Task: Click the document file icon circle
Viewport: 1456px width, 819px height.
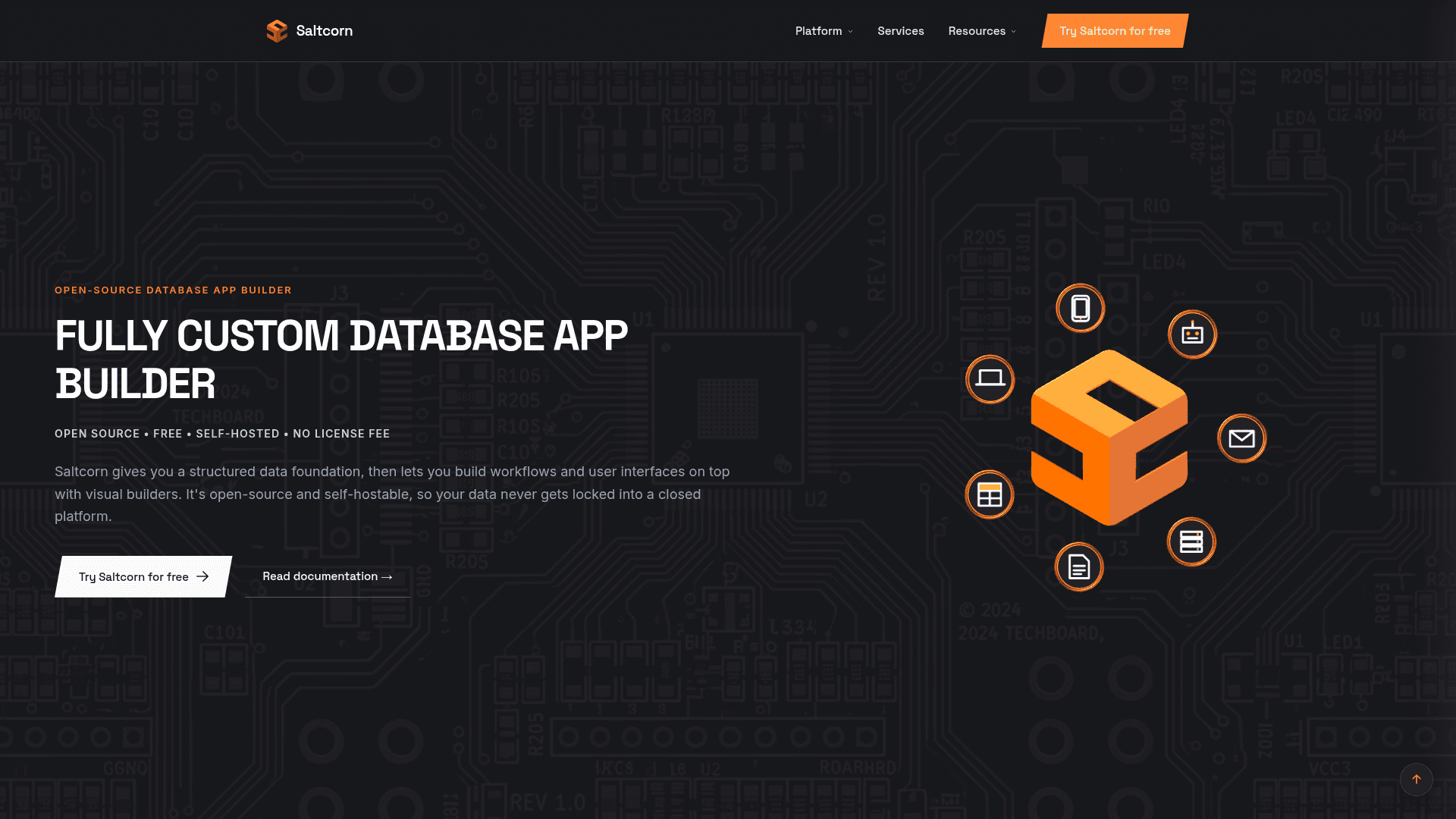Action: pos(1079,566)
